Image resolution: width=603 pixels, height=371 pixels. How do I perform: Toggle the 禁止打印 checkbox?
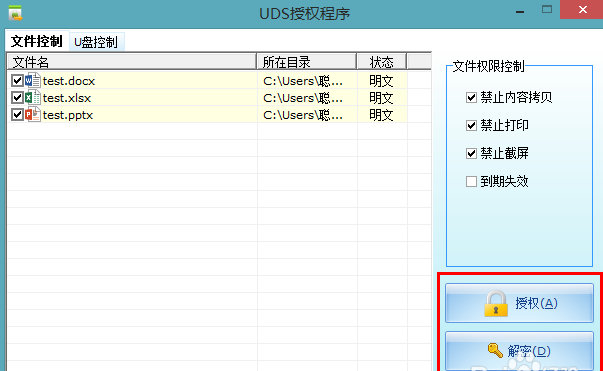(x=471, y=125)
